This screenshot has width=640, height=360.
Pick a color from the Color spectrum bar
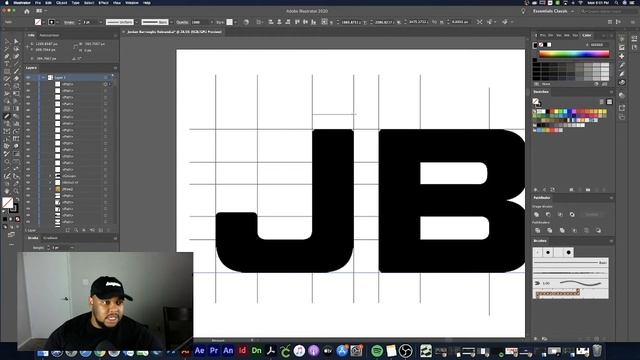point(574,53)
